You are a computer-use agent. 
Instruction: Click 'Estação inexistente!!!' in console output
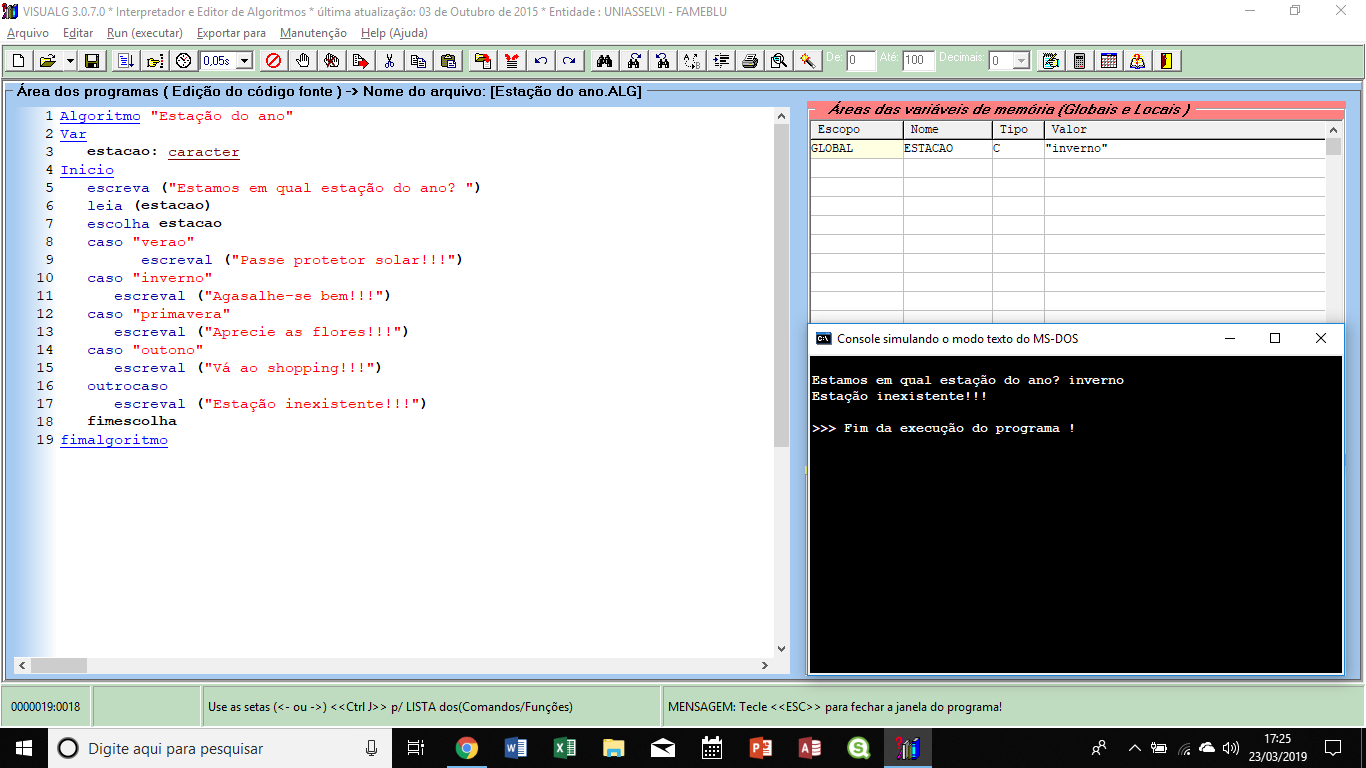(x=900, y=396)
